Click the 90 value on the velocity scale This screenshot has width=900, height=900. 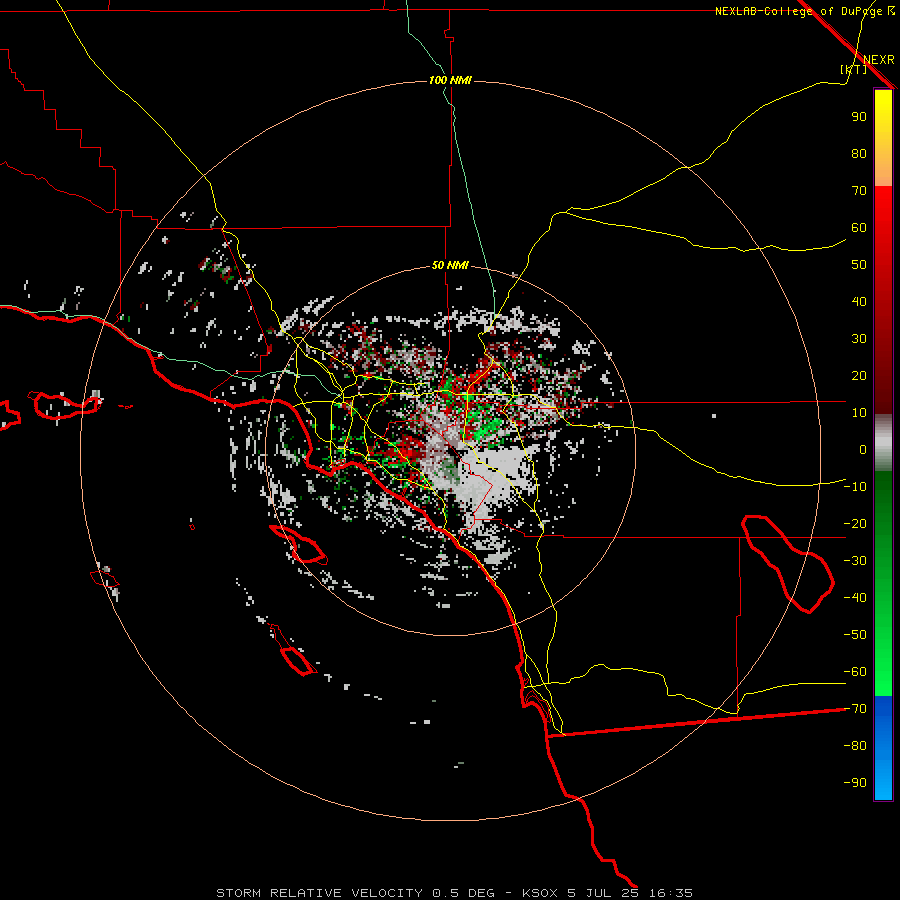click(x=859, y=117)
